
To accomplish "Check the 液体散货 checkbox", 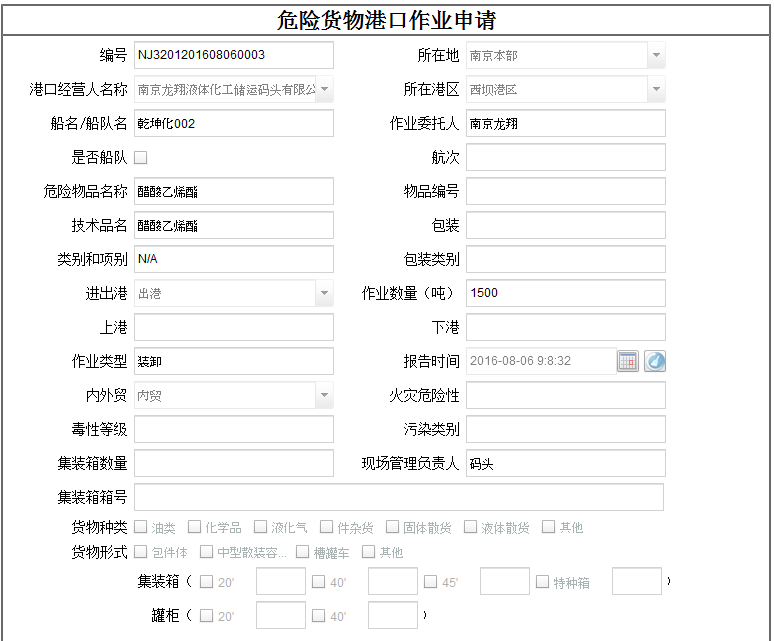I will click(x=471, y=527).
